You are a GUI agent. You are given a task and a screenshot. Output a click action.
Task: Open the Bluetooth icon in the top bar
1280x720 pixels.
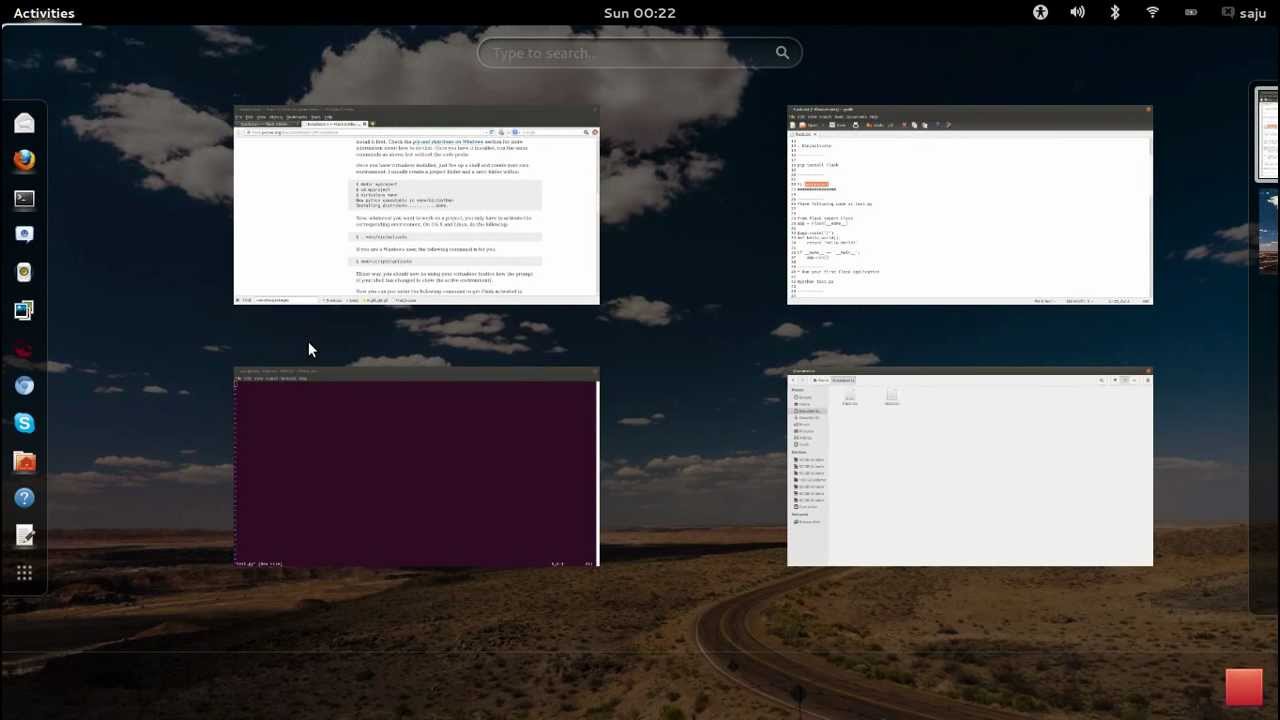[x=1115, y=13]
